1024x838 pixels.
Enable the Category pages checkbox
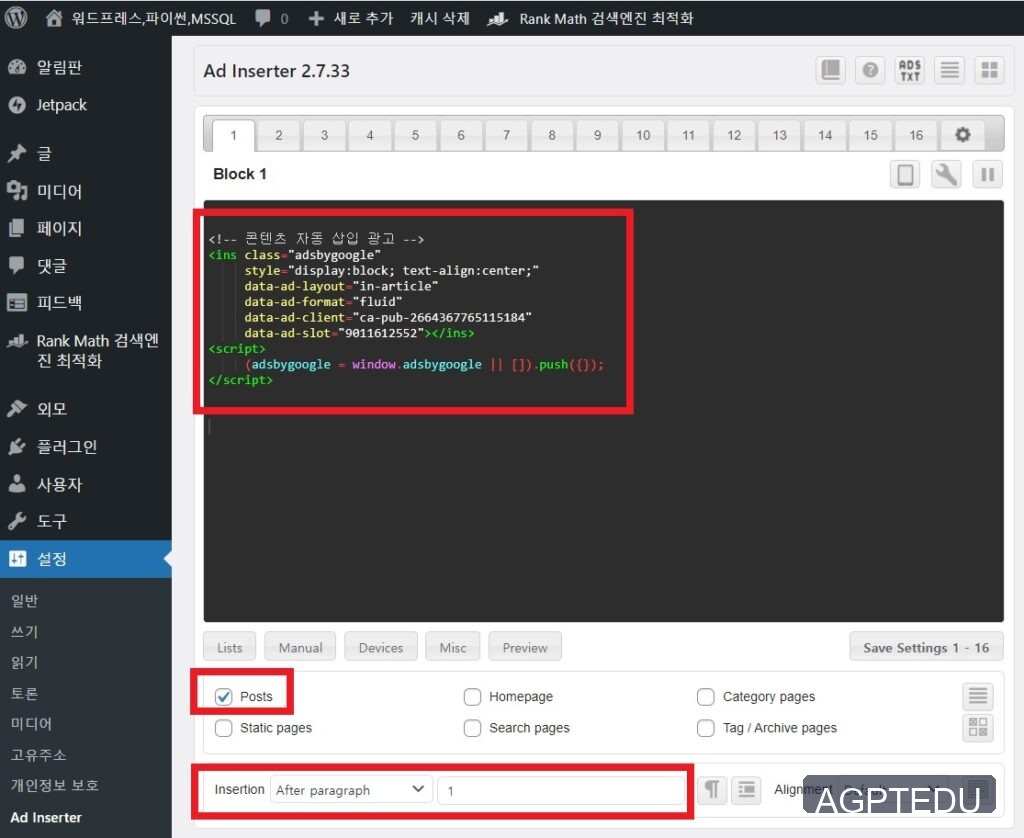(x=705, y=697)
